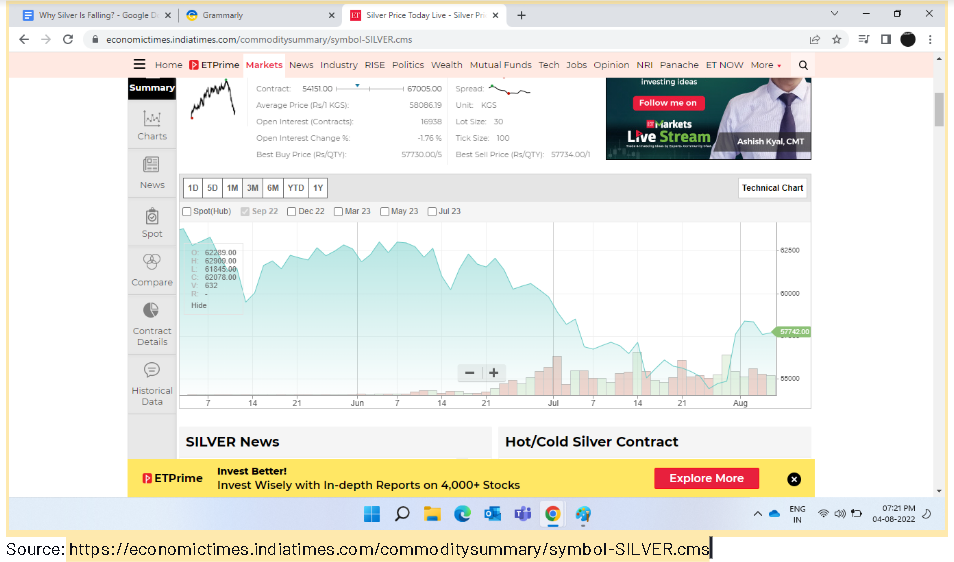Close the ETPrime banner ad
The image size is (954, 562).
[794, 479]
